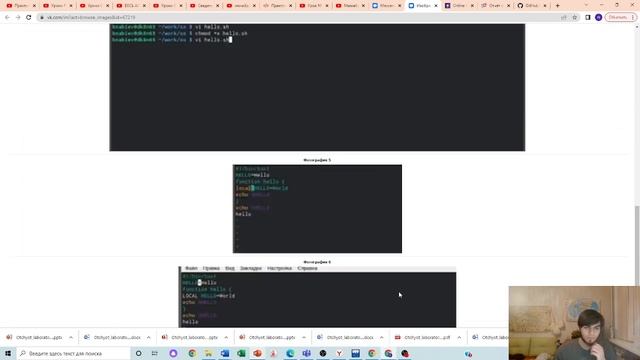640x360 pixels.
Task: Click the page vertical scrollbar thumb
Action: [637, 245]
